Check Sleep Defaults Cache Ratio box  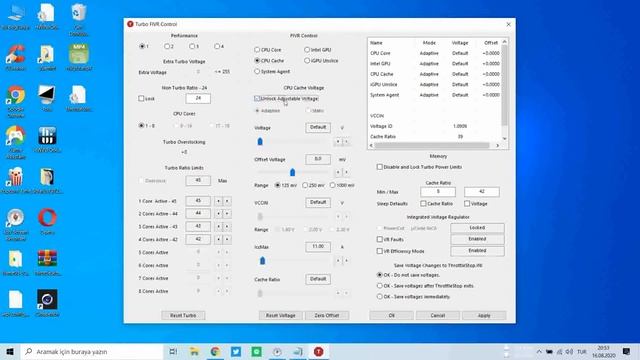[423, 203]
